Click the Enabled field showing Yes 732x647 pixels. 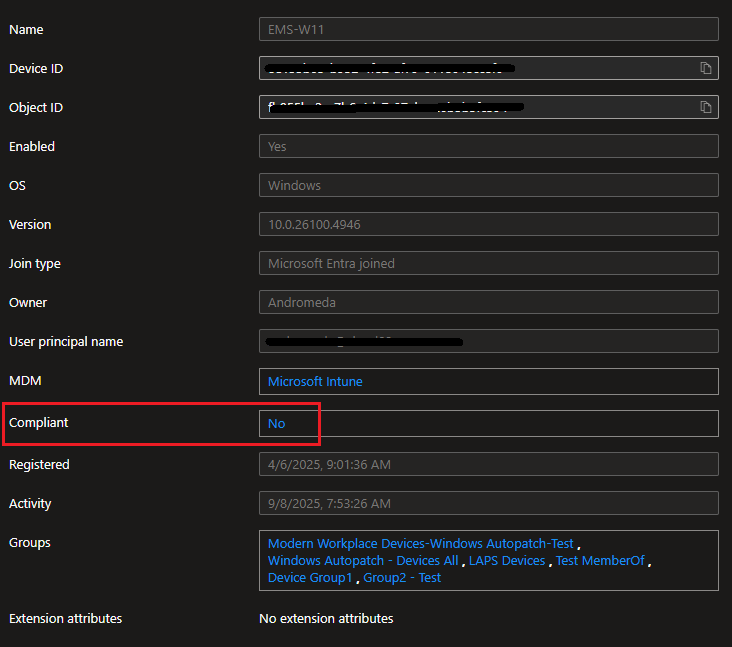488,146
